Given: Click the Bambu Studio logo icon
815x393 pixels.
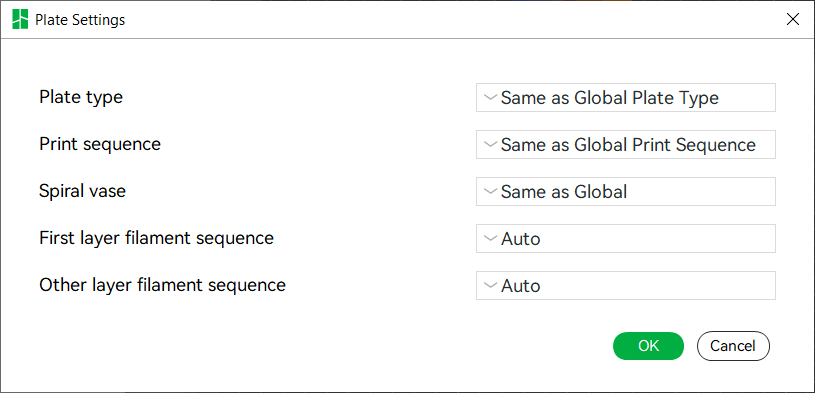Looking at the screenshot, I should [20, 20].
